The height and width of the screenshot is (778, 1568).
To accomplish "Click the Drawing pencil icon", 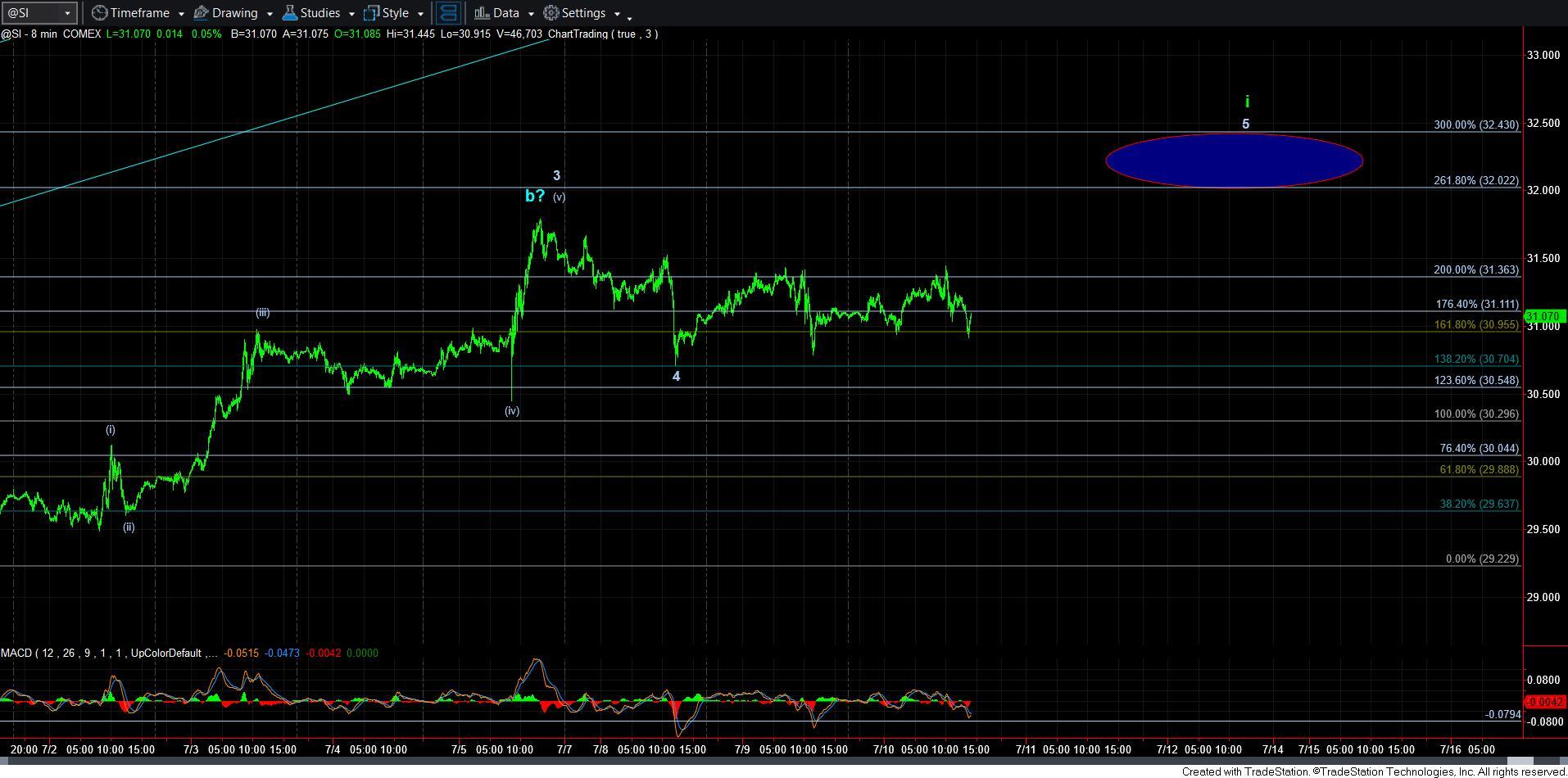I will coord(201,13).
